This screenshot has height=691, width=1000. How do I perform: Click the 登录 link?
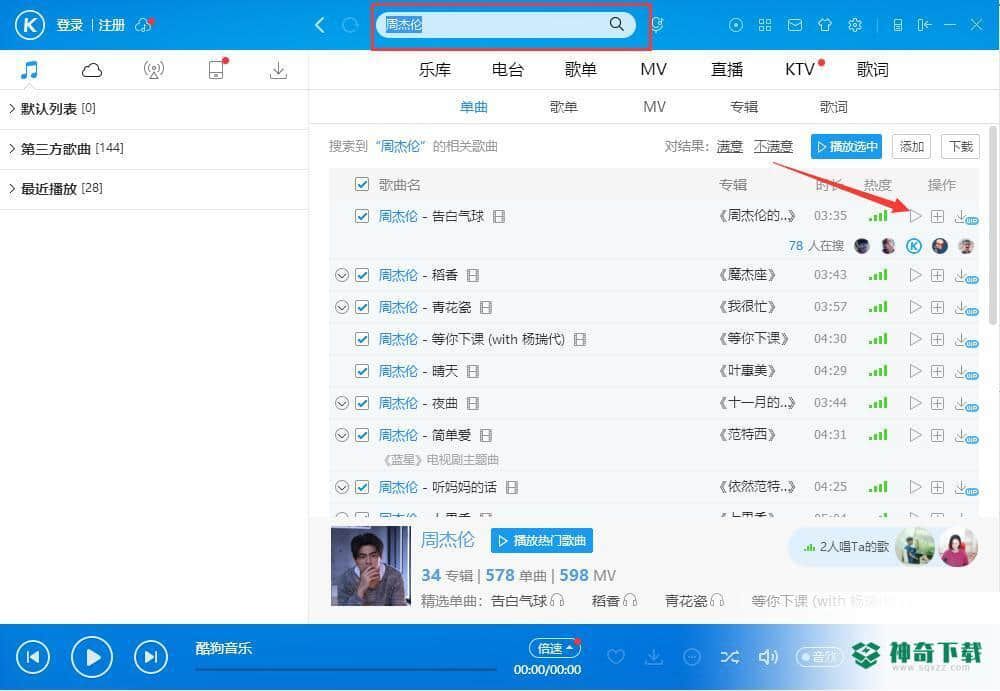70,25
